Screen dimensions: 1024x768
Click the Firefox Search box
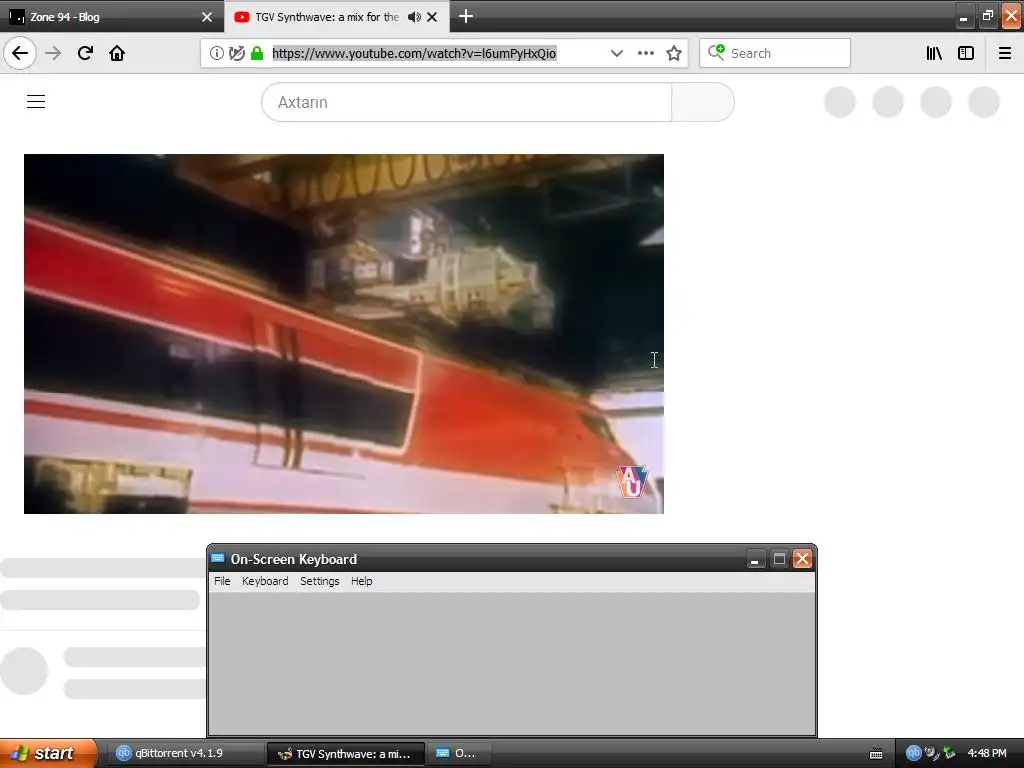click(x=775, y=53)
